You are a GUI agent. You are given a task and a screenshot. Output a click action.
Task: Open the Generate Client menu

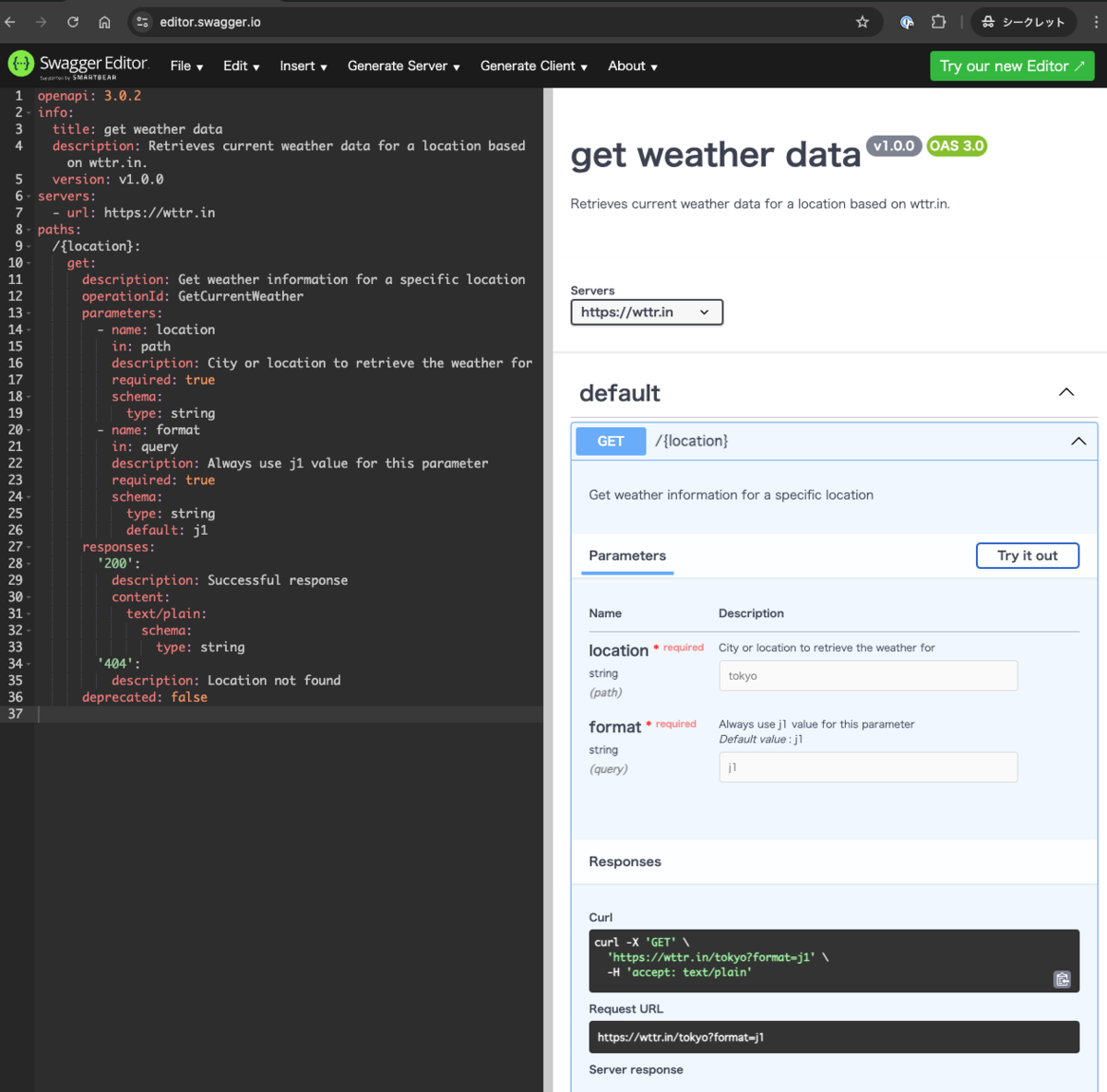coord(534,66)
